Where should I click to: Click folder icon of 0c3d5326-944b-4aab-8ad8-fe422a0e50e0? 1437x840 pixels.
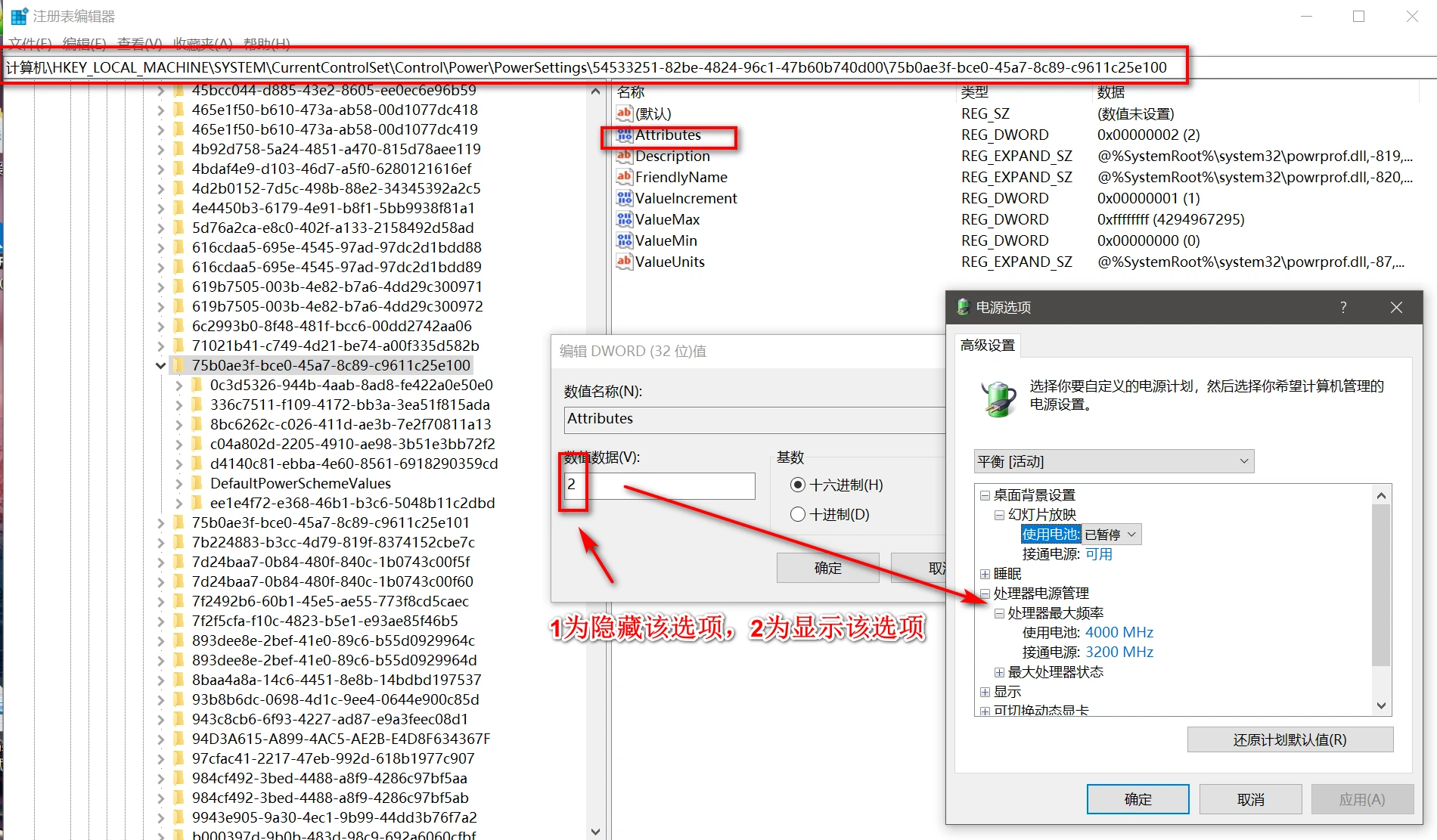[x=197, y=385]
